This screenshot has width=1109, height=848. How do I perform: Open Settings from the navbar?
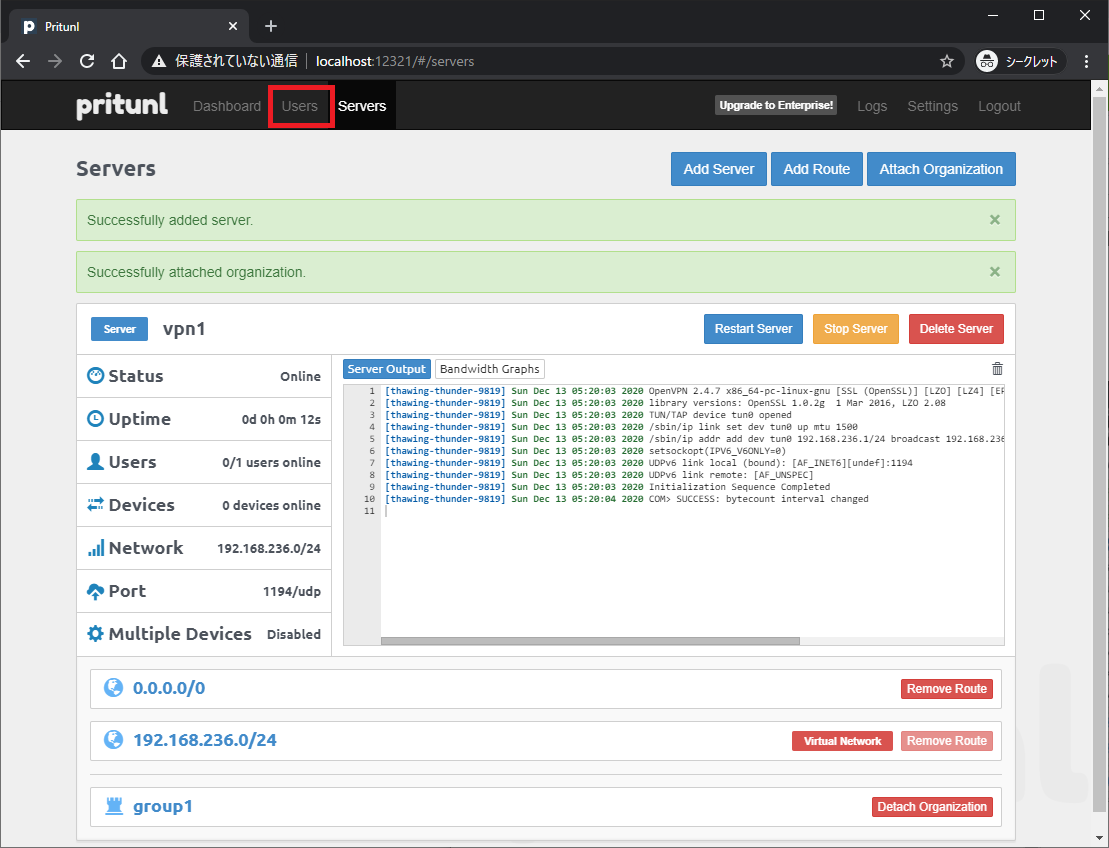click(933, 106)
